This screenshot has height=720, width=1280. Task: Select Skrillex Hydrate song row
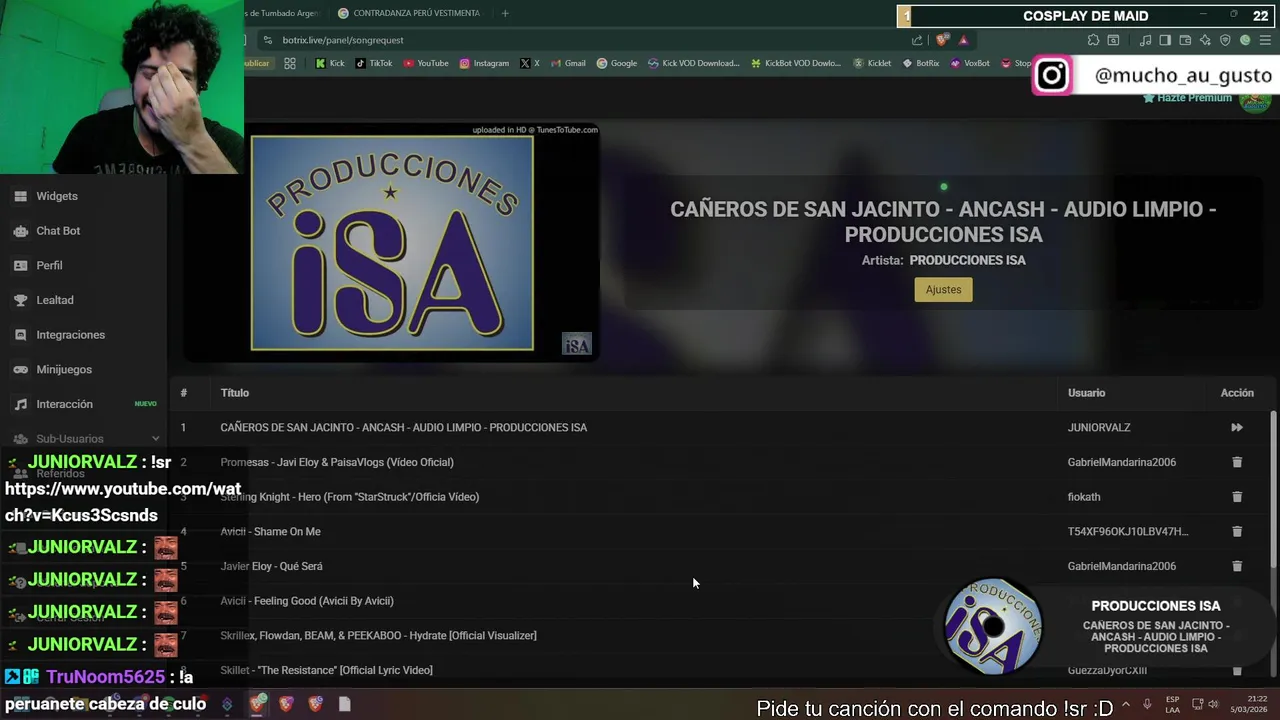720,636
